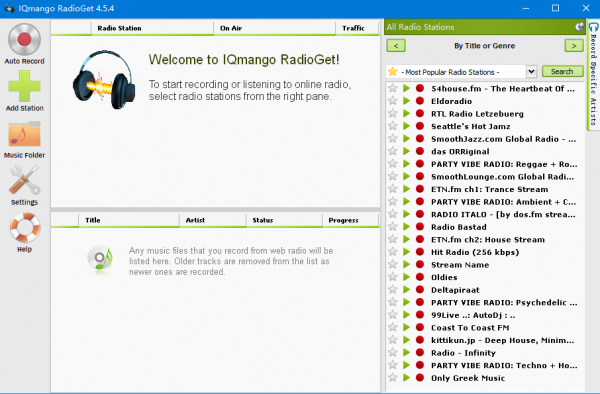
Task: Record 99Live AutoDj station
Action: coord(420,315)
